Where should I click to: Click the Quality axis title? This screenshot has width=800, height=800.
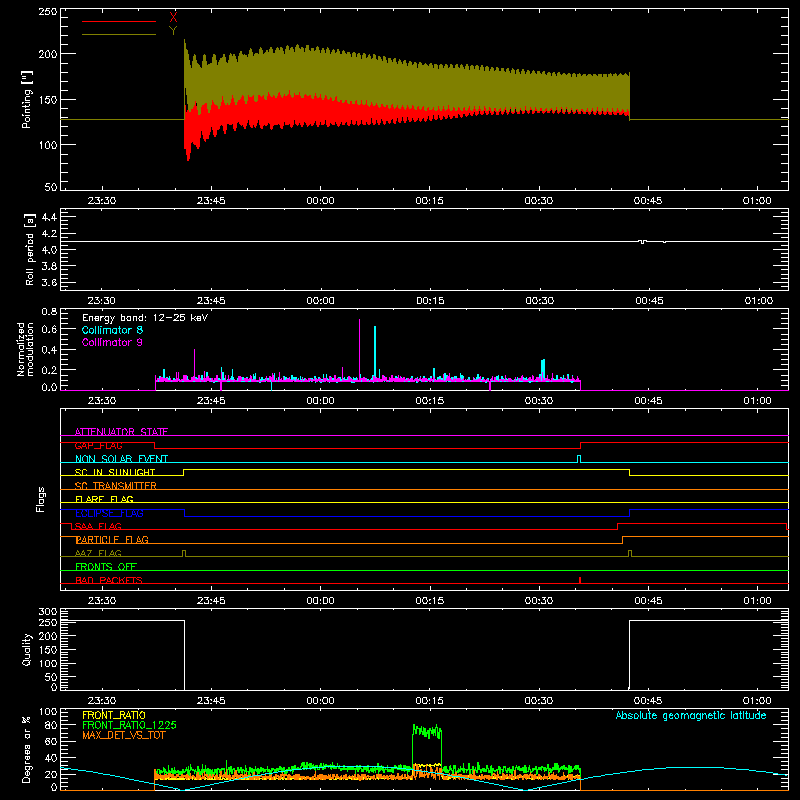tap(27, 649)
